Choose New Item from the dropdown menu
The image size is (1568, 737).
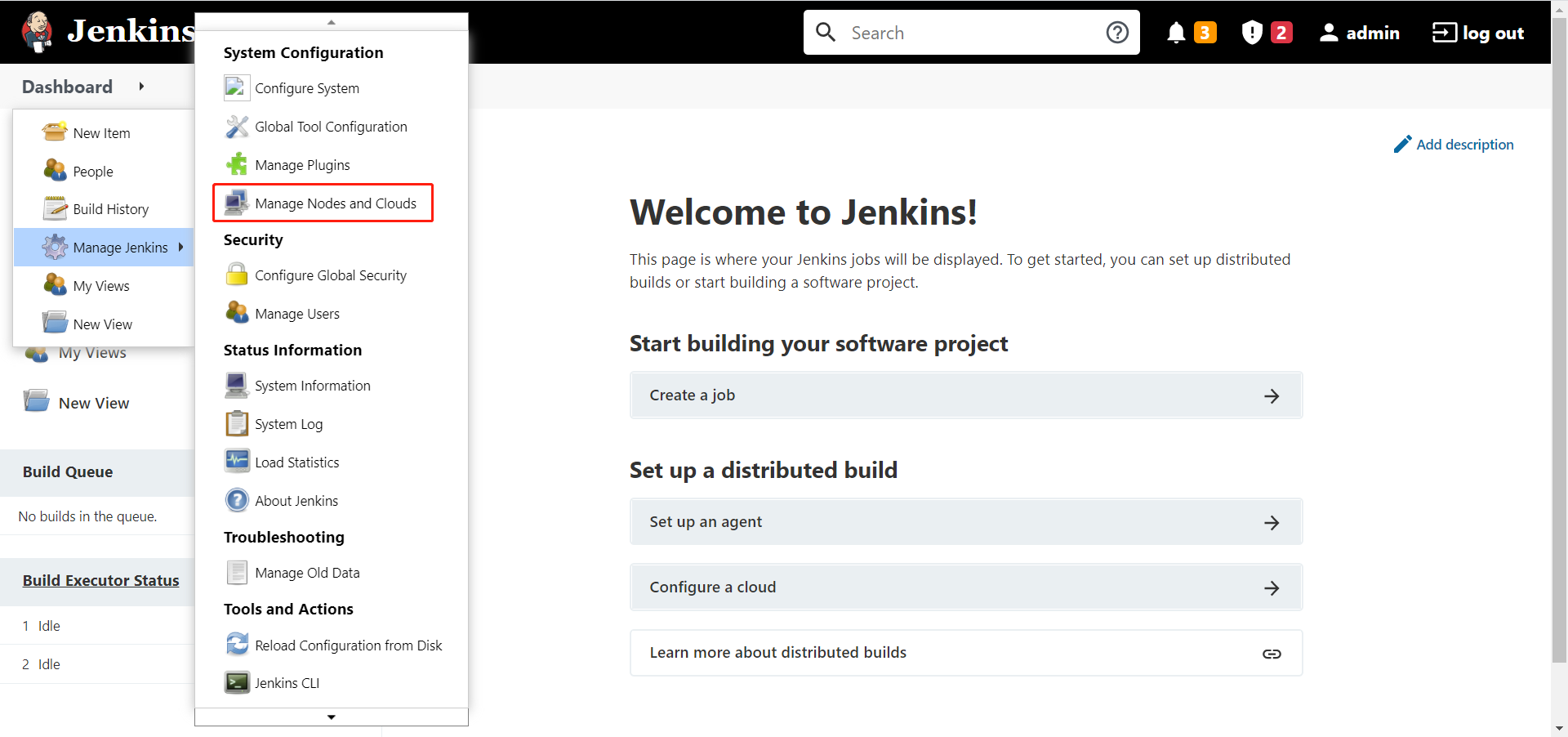point(101,133)
